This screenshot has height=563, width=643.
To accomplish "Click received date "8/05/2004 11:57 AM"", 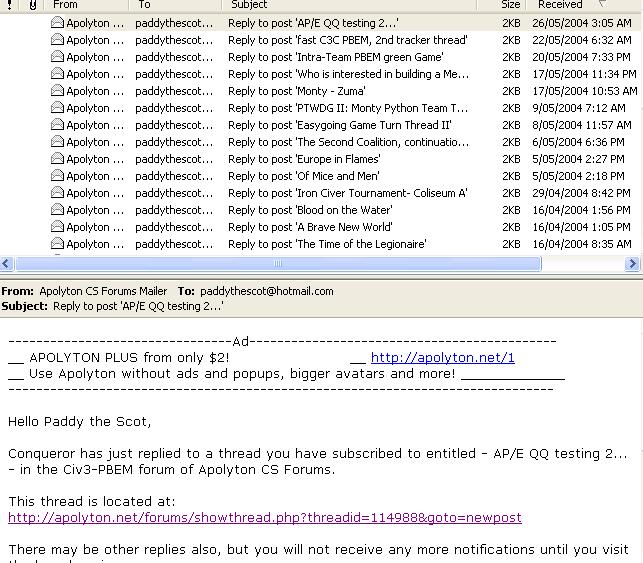I will pos(582,125).
